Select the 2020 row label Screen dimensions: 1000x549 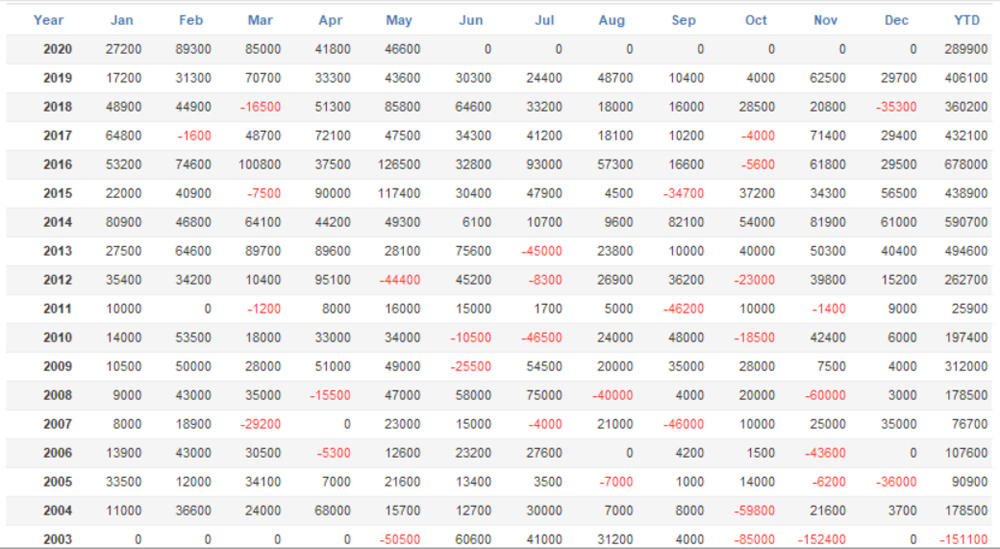point(57,49)
